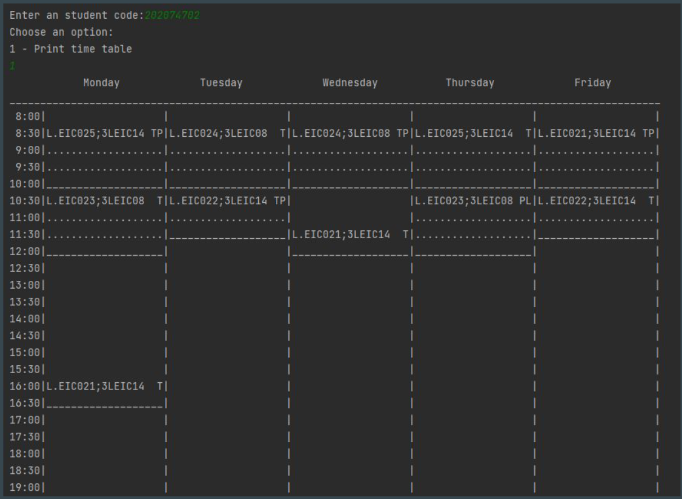Click the 'Enter an student code:' prompt text
Image resolution: width=682 pixels, height=499 pixels.
[77, 15]
